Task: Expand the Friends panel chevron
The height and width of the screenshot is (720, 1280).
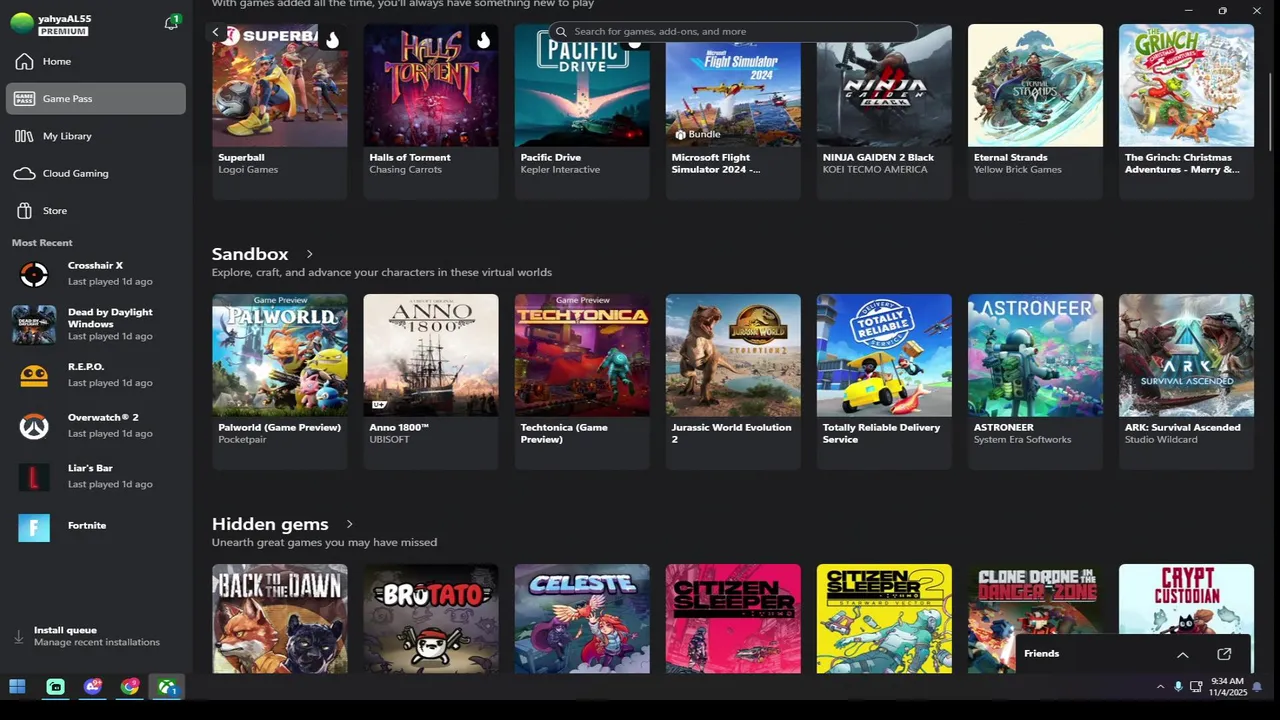Action: pyautogui.click(x=1183, y=655)
